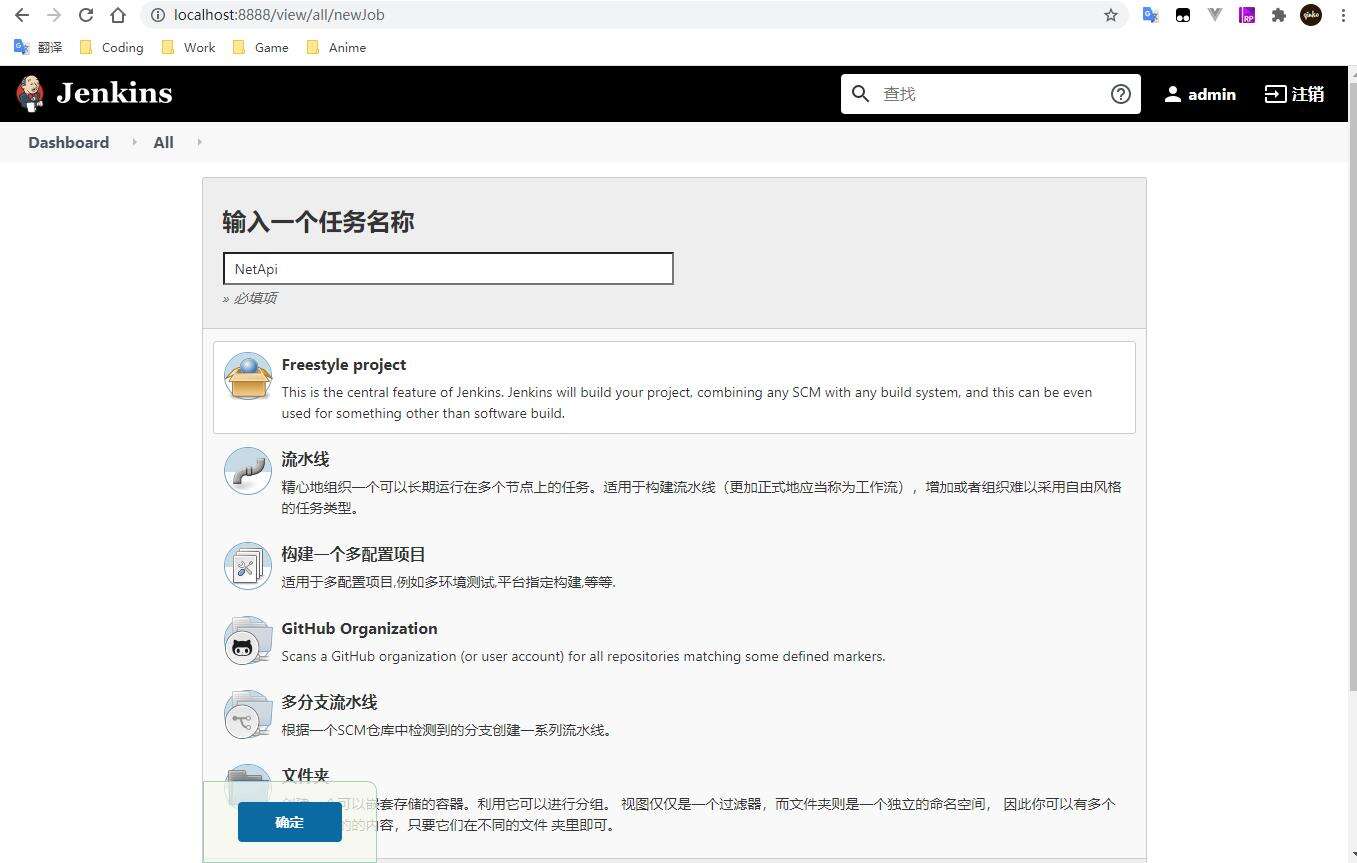Open the 翻译 bookmark

38,47
